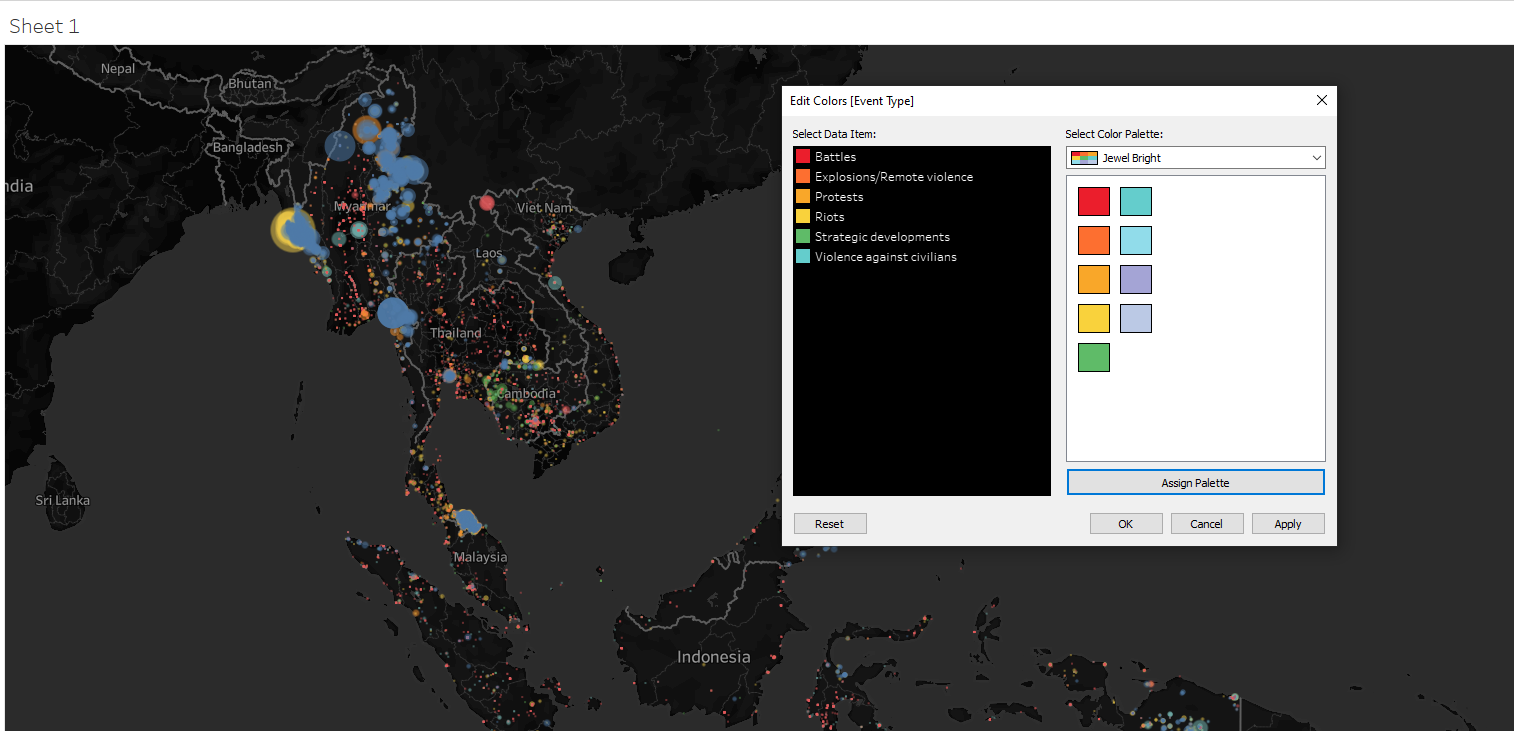Pick the purple palette color swatch
The height and width of the screenshot is (731, 1514).
pos(1135,279)
